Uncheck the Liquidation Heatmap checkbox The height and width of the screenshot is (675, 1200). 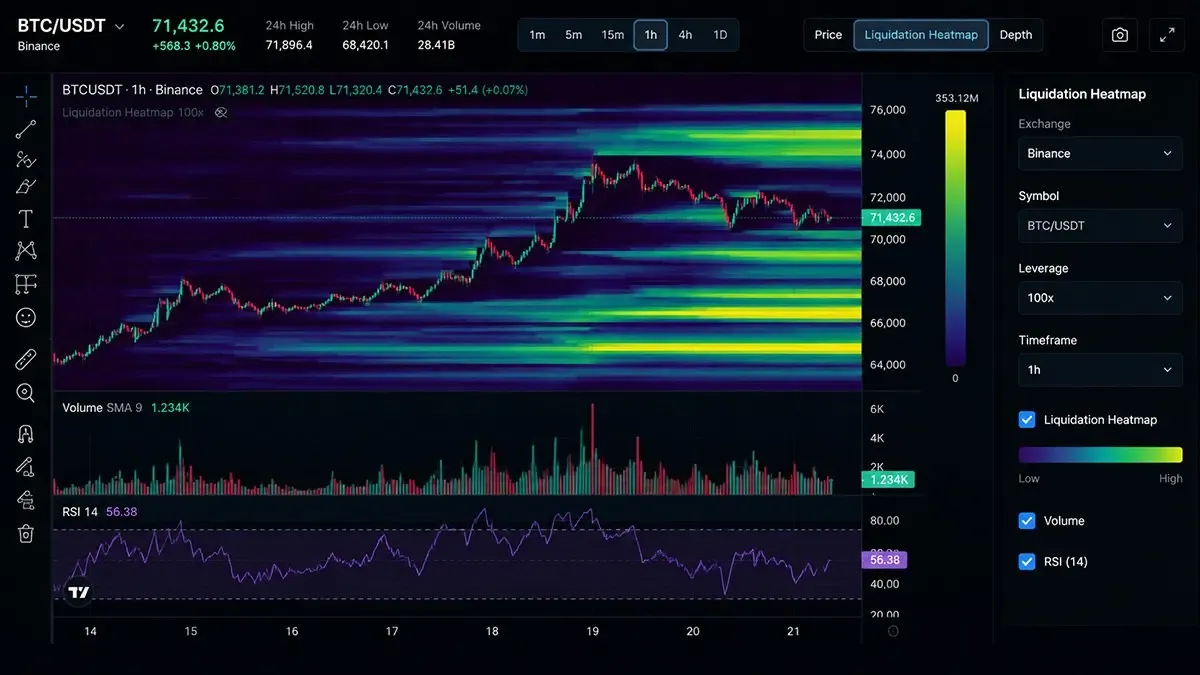(1027, 420)
